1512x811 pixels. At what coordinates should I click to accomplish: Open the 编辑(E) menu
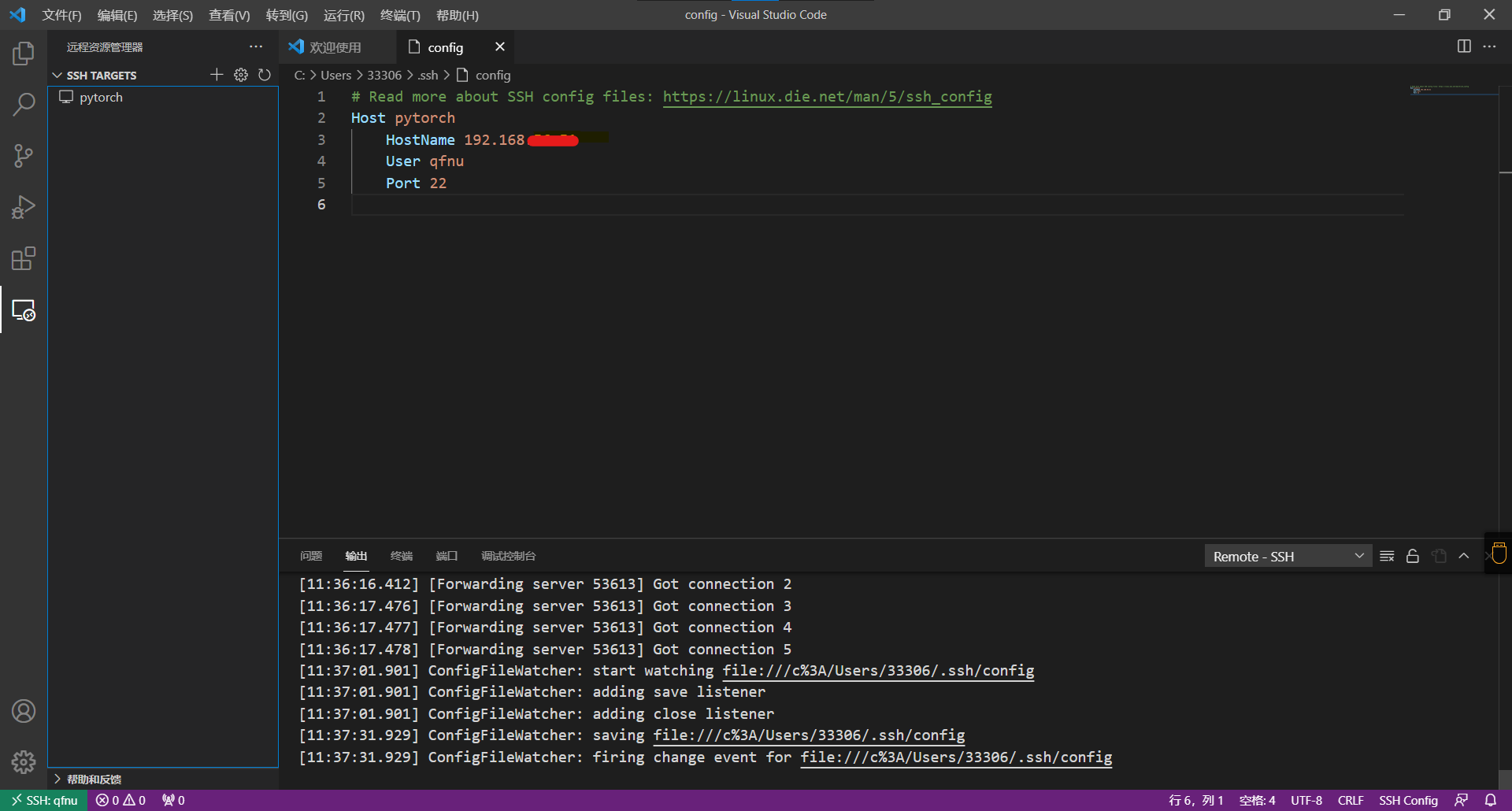coord(117,15)
